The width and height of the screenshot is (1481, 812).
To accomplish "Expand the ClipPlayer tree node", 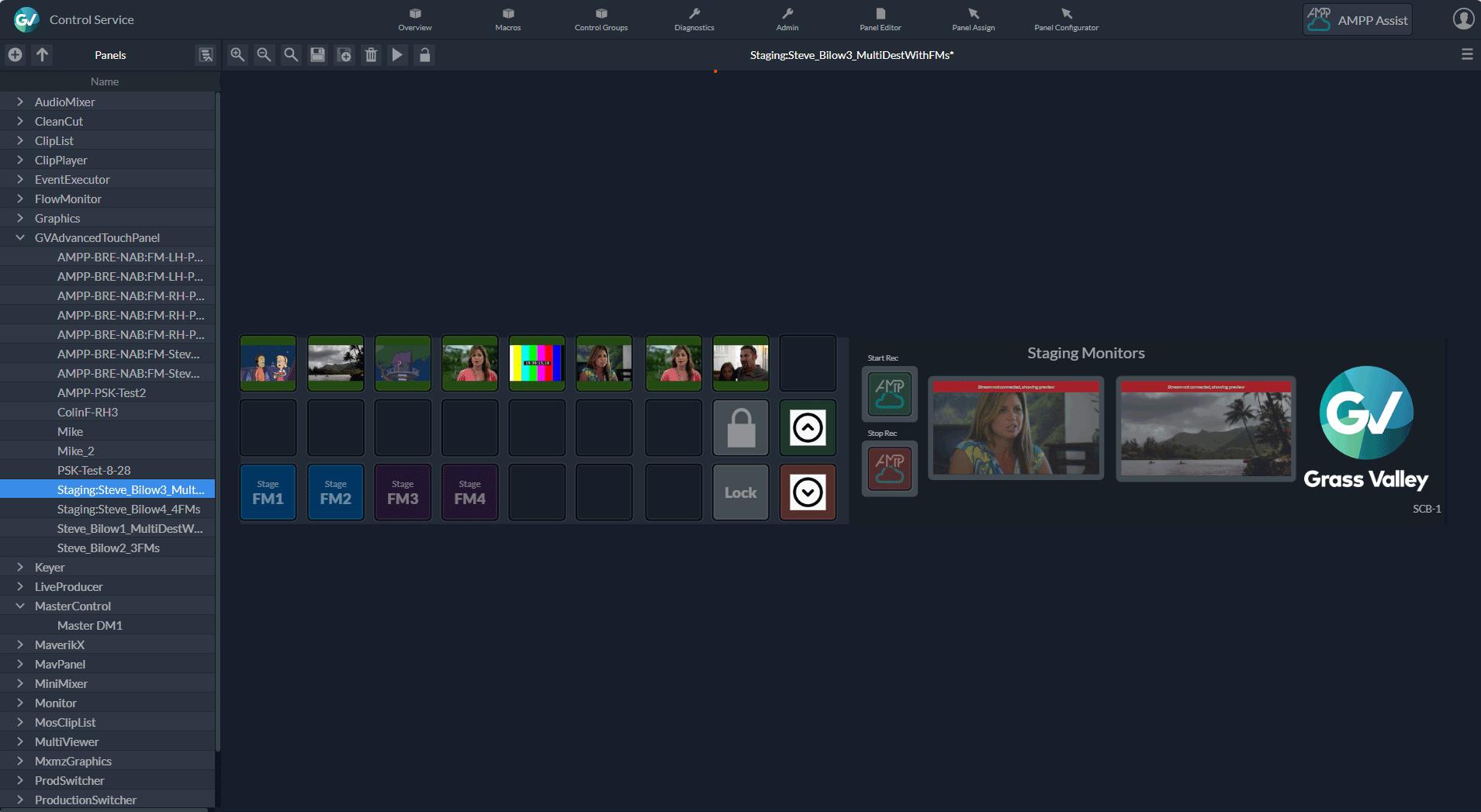I will [x=20, y=160].
